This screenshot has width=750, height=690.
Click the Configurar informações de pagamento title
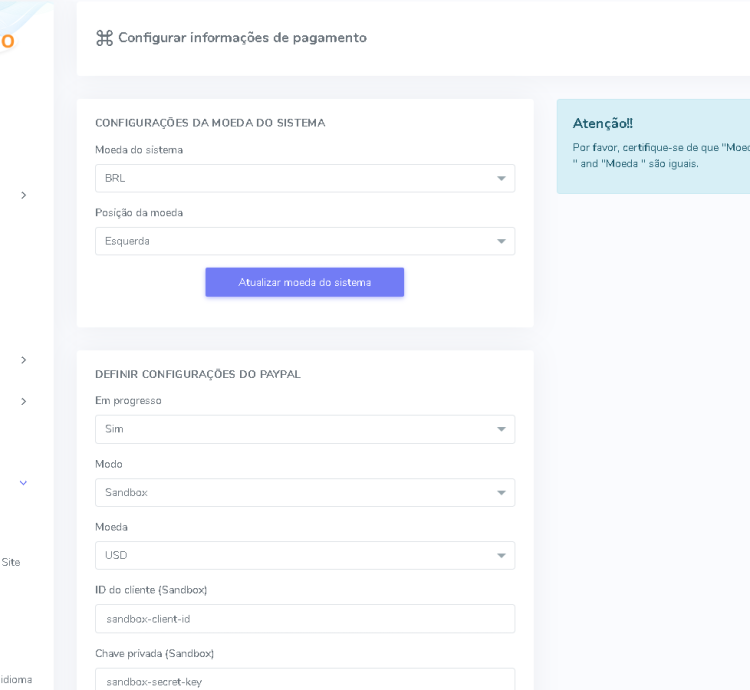tap(242, 38)
